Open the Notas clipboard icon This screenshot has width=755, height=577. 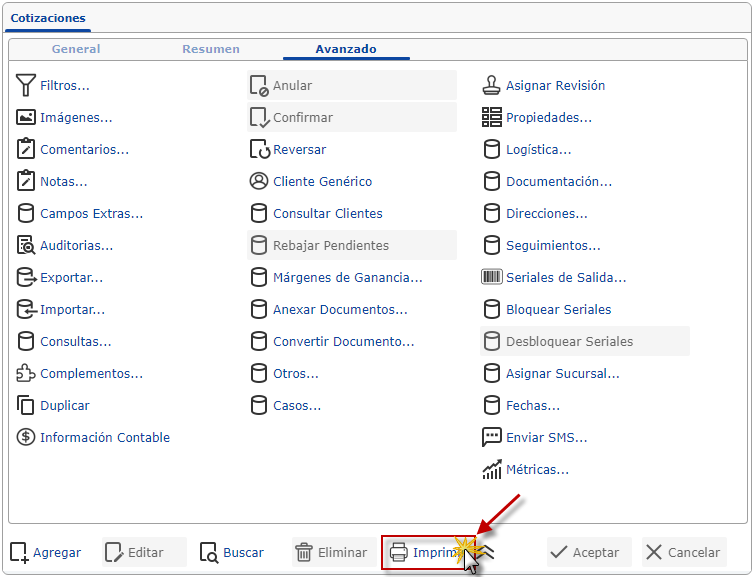[x=26, y=181]
